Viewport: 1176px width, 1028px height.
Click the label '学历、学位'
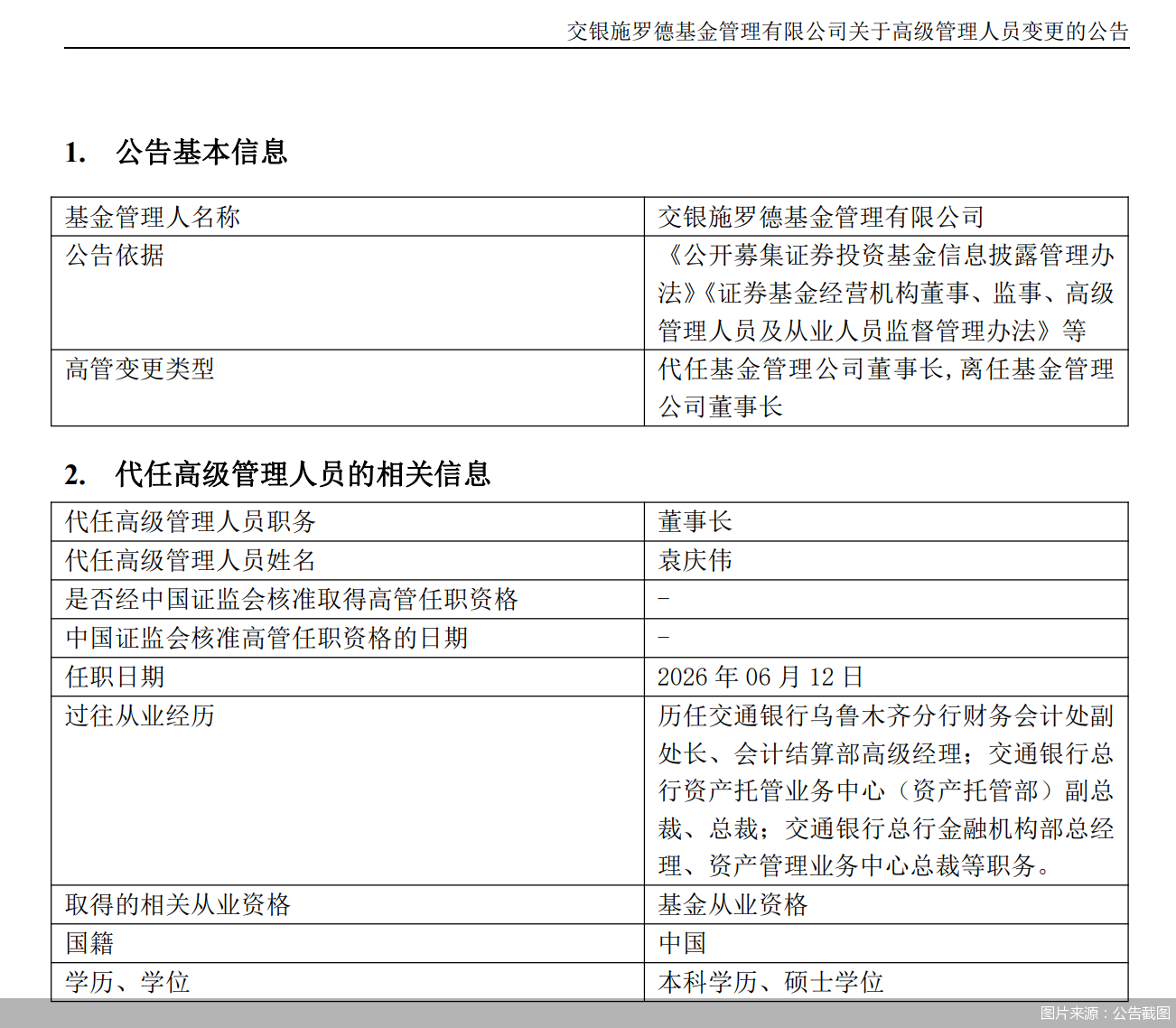click(127, 982)
